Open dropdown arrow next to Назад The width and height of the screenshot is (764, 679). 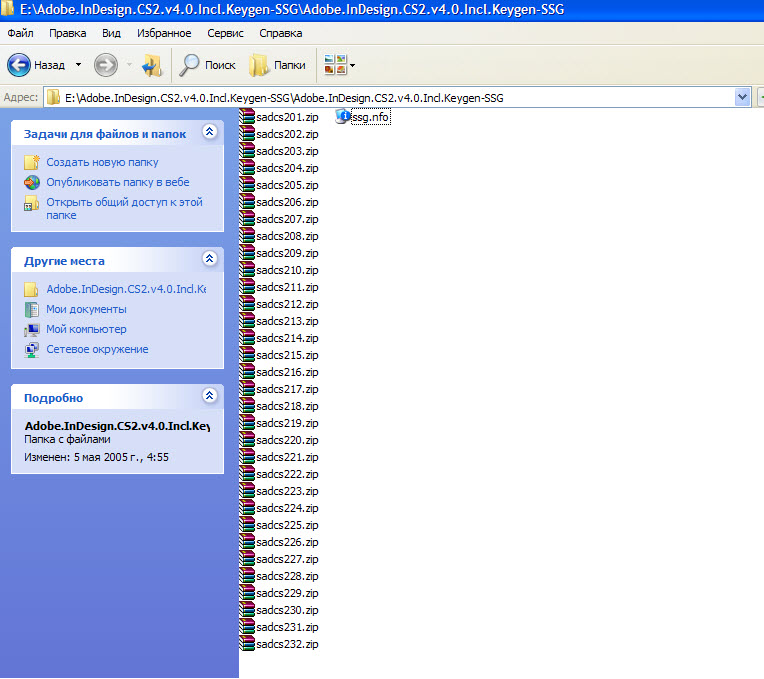coord(78,64)
